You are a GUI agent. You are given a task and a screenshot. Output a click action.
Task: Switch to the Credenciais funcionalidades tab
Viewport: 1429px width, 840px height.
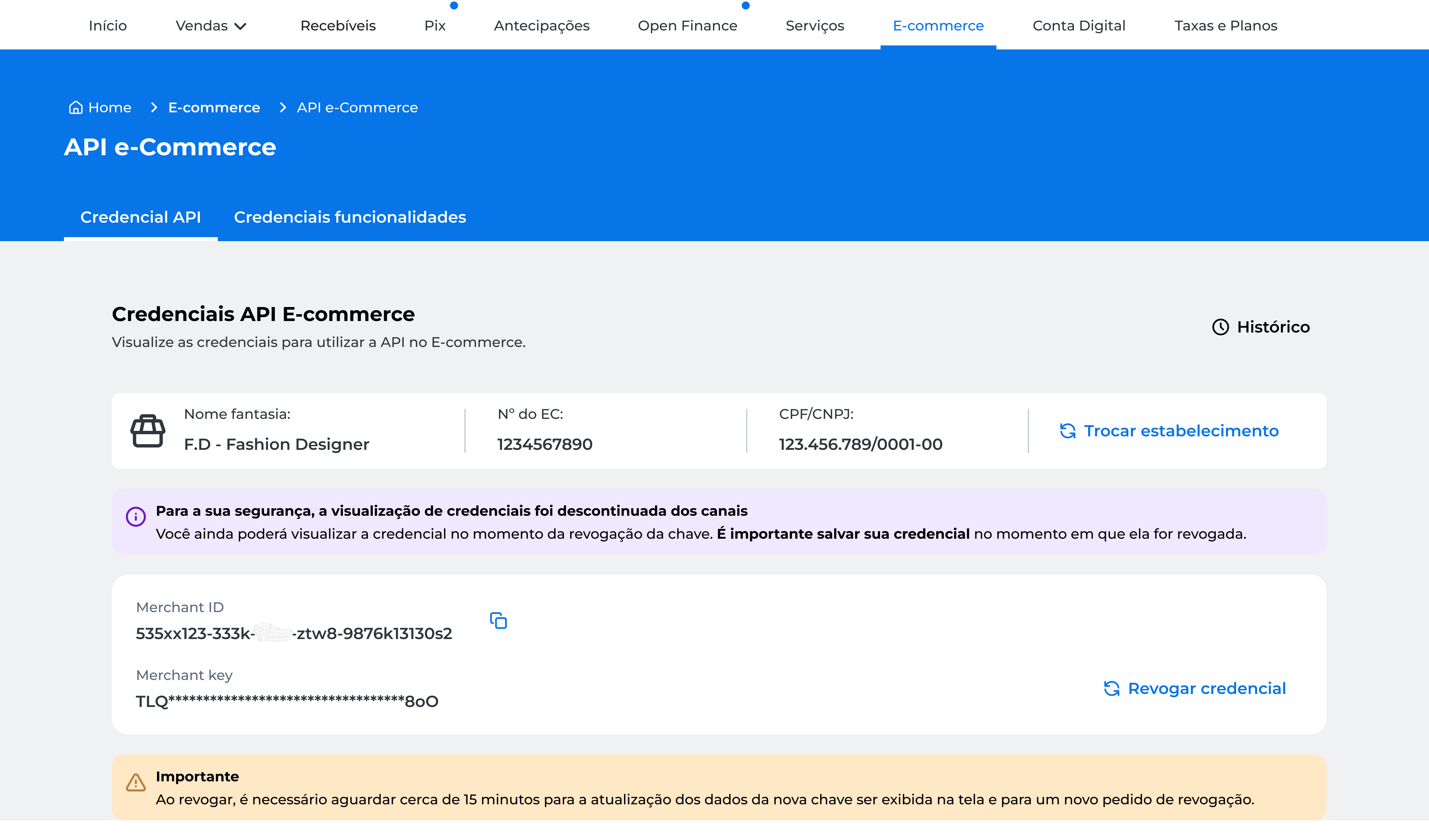click(x=350, y=217)
